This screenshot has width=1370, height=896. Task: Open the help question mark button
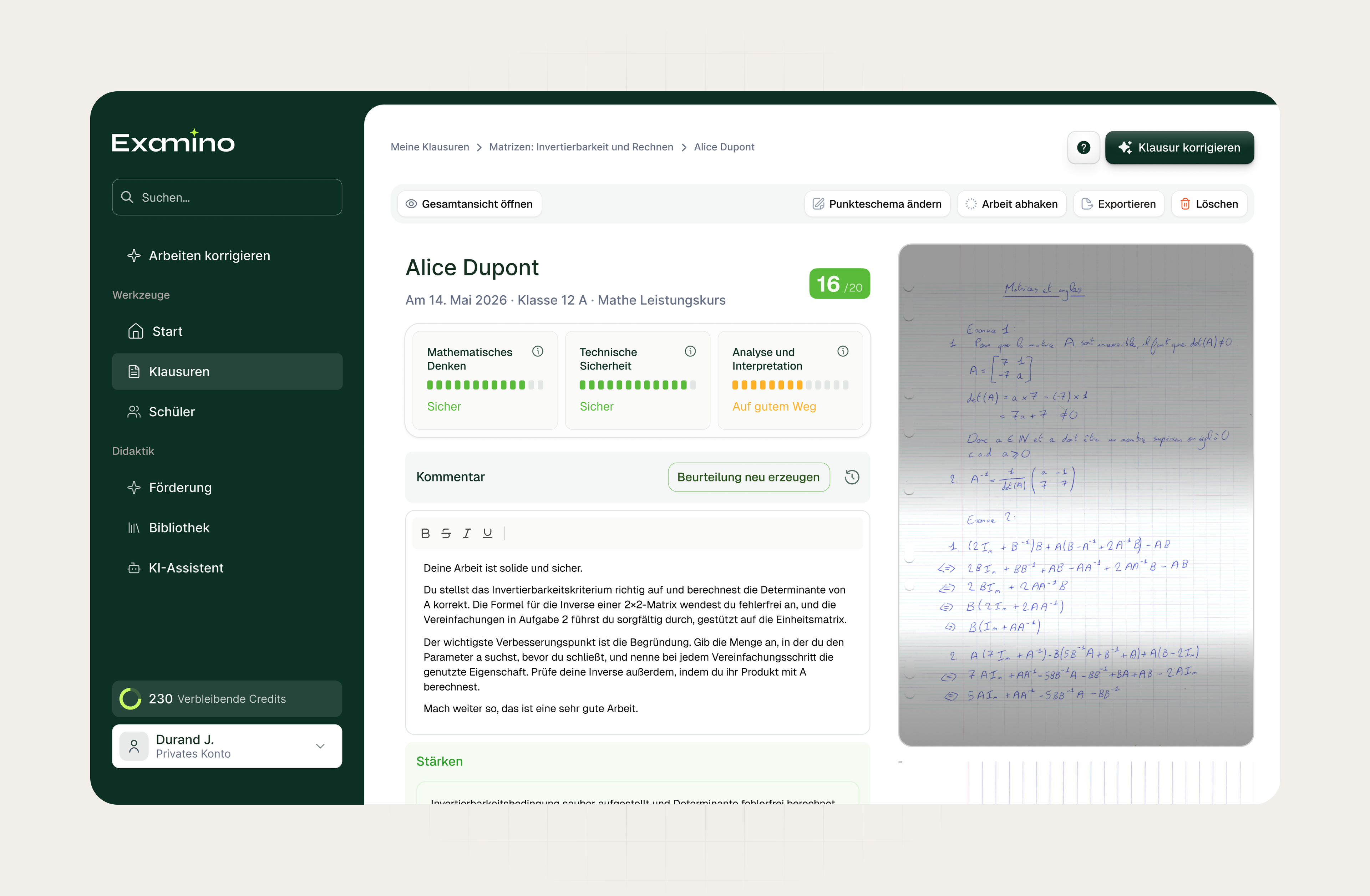click(1084, 148)
